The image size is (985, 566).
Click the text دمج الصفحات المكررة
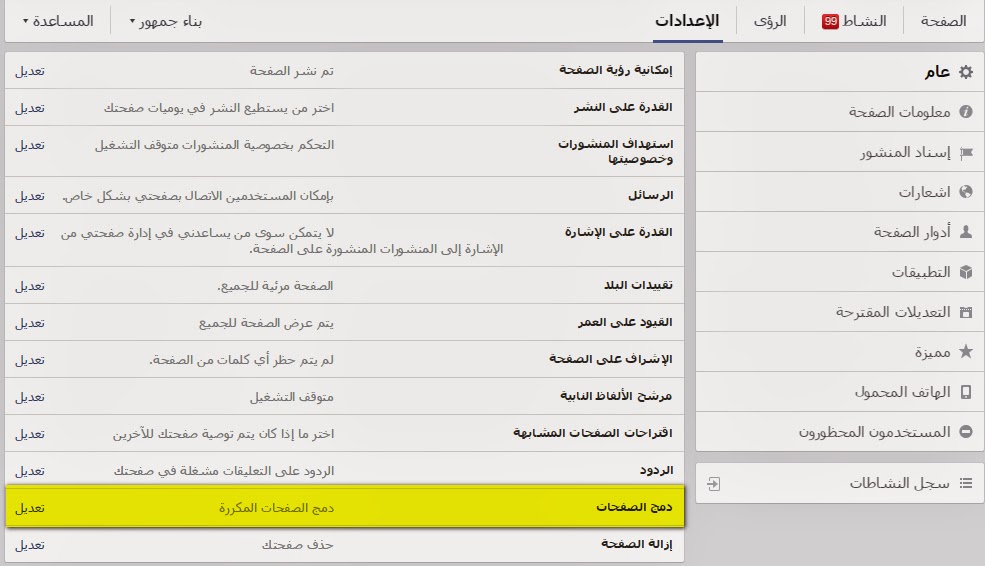(276, 508)
